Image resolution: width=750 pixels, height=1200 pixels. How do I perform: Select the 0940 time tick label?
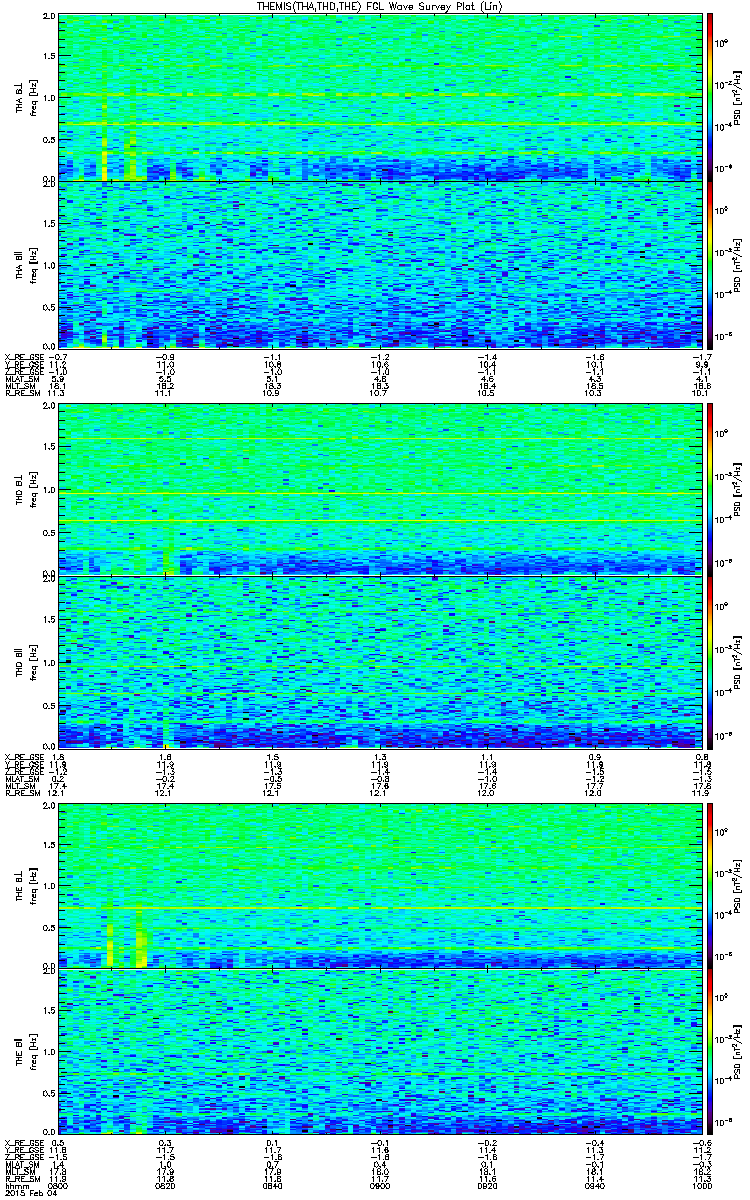pos(593,1185)
